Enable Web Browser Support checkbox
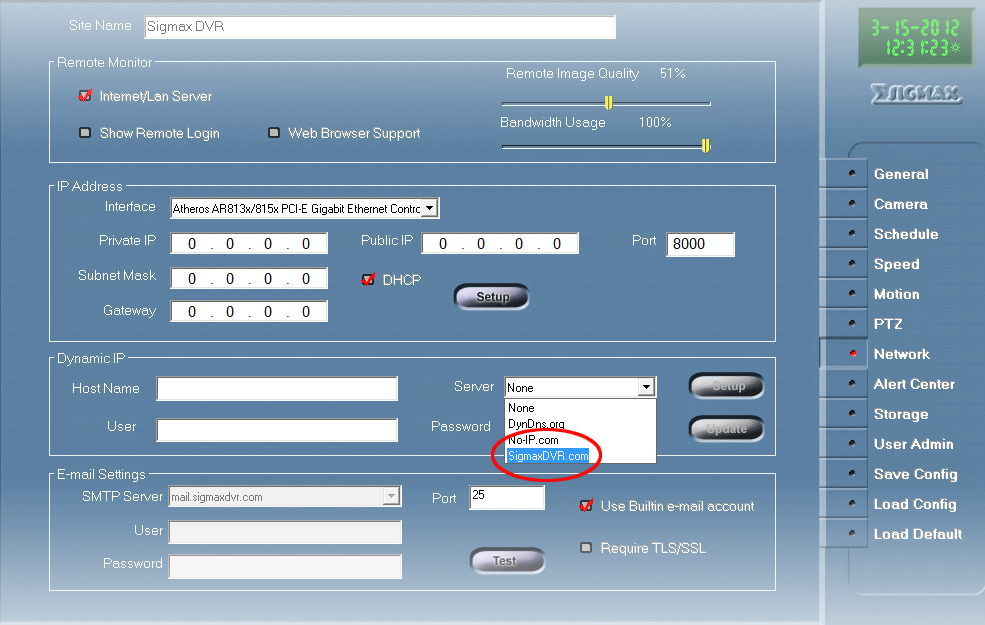 pyautogui.click(x=274, y=133)
